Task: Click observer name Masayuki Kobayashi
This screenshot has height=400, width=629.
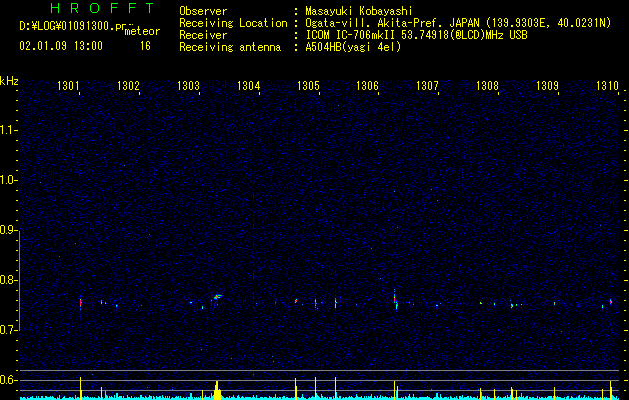Action: [x=359, y=11]
